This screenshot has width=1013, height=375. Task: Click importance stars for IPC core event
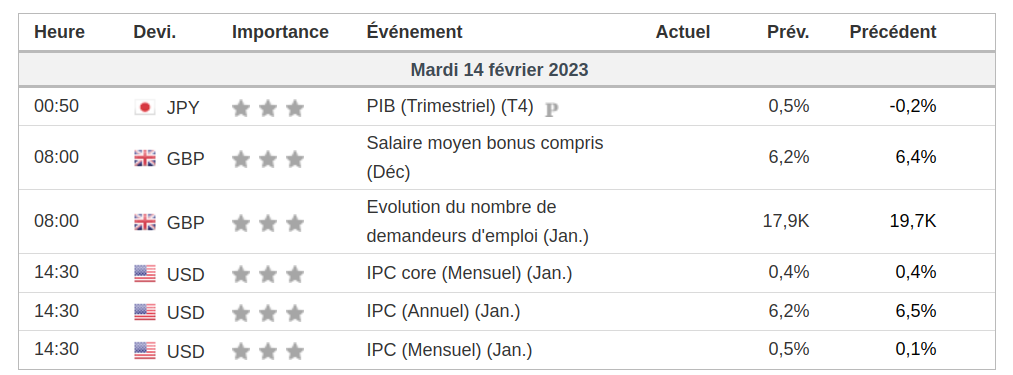tap(267, 275)
